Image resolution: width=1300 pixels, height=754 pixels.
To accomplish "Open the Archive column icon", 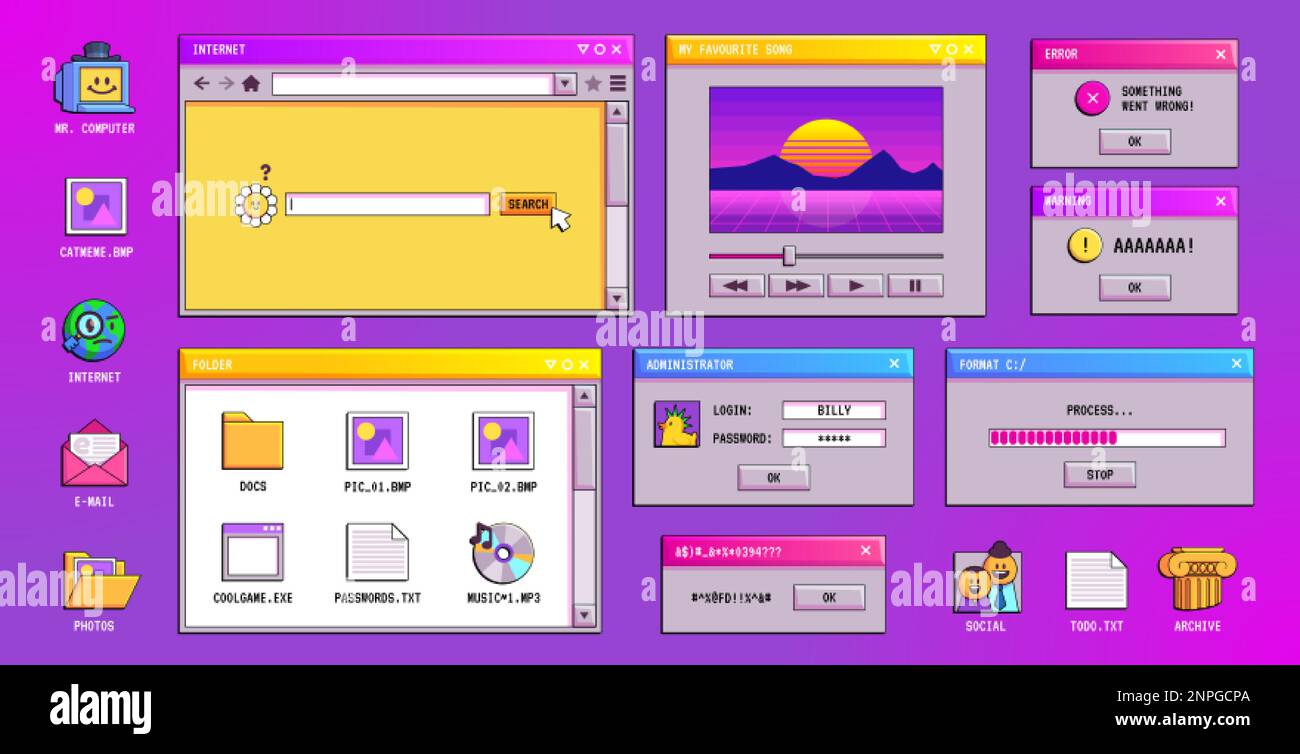I will pos(1197,578).
